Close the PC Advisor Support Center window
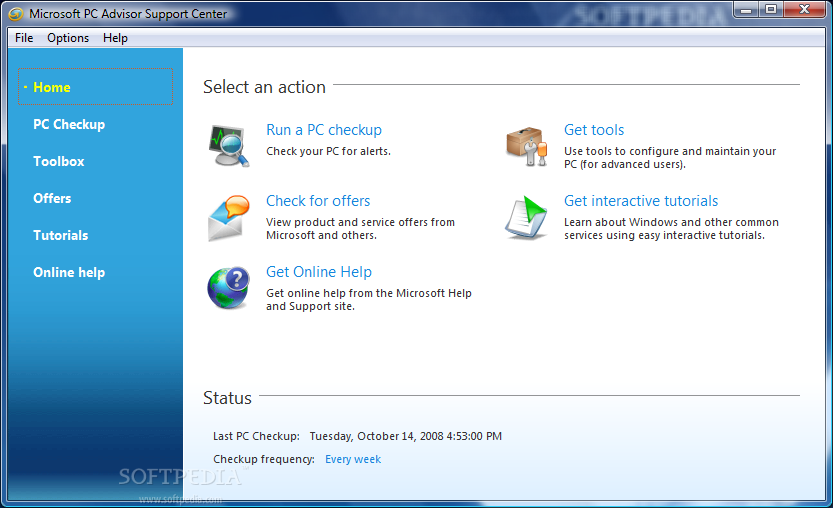The width and height of the screenshot is (833, 508). click(x=805, y=10)
